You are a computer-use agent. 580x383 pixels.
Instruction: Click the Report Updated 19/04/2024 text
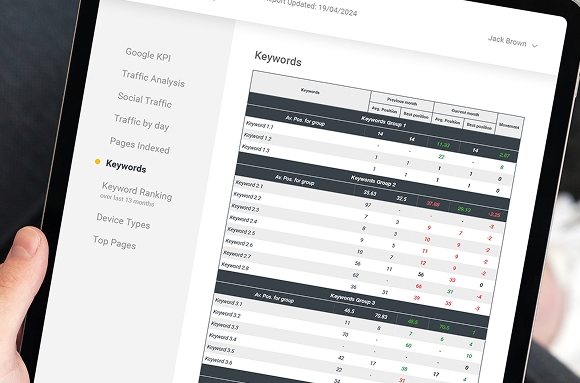[311, 8]
